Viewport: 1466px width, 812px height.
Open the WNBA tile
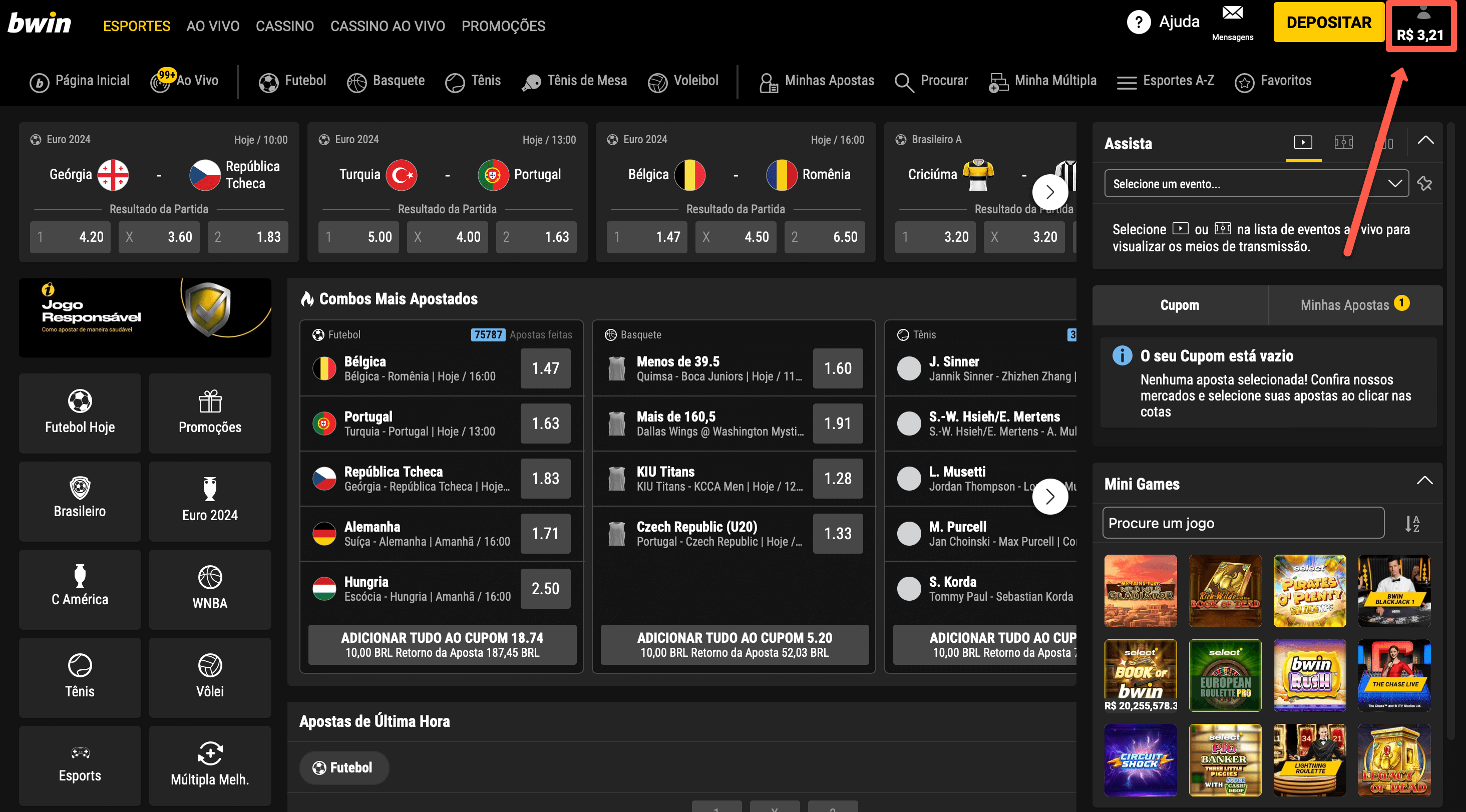click(210, 589)
